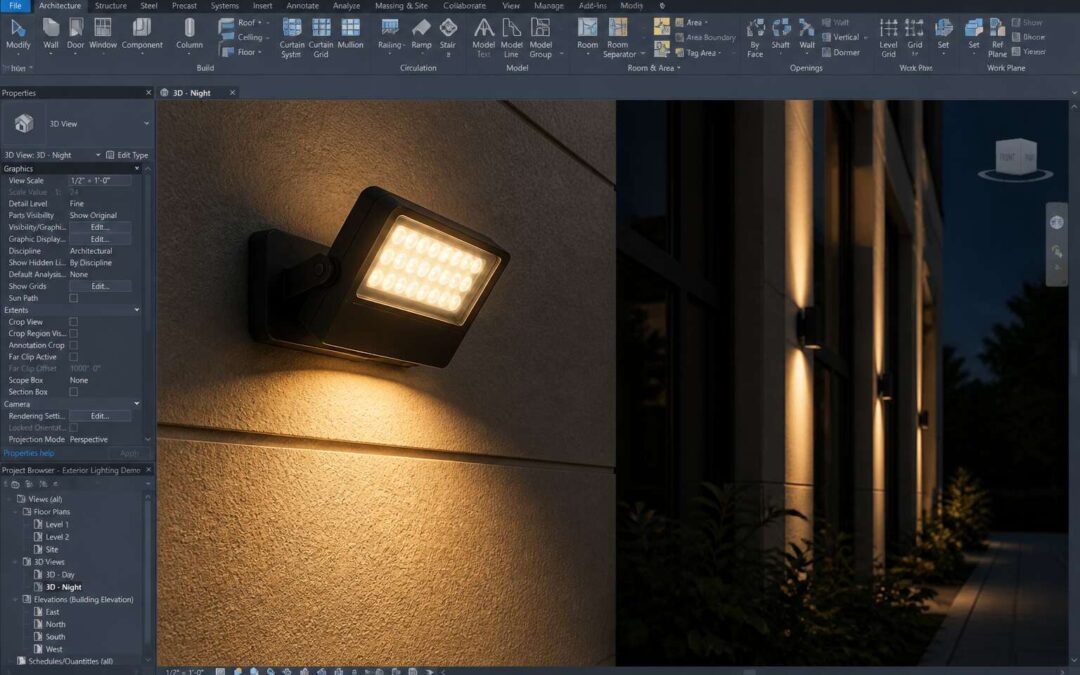1080x675 pixels.
Task: Open the Manage ribbon tab
Action: pos(549,6)
